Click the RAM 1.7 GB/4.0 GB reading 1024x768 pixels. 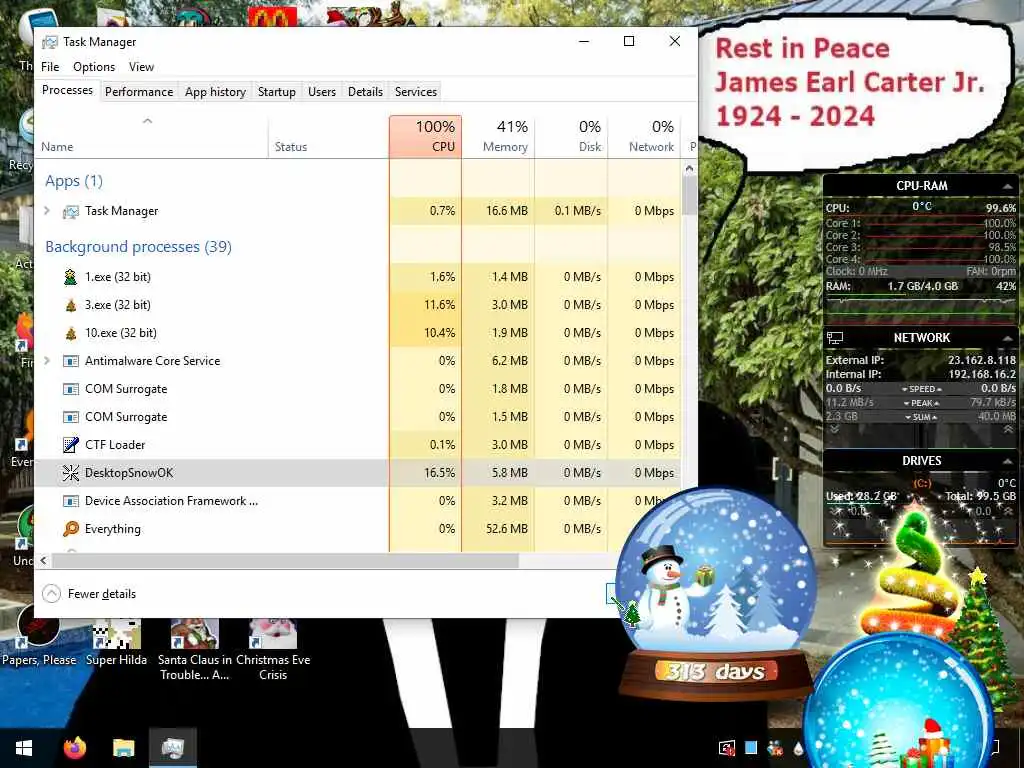pyautogui.click(x=922, y=286)
